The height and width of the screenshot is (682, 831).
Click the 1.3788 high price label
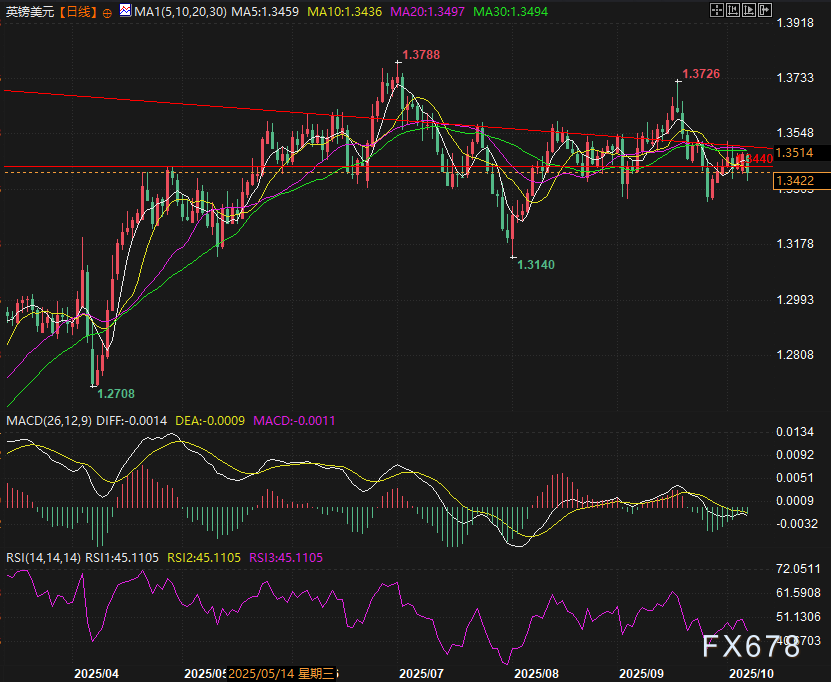coord(421,54)
